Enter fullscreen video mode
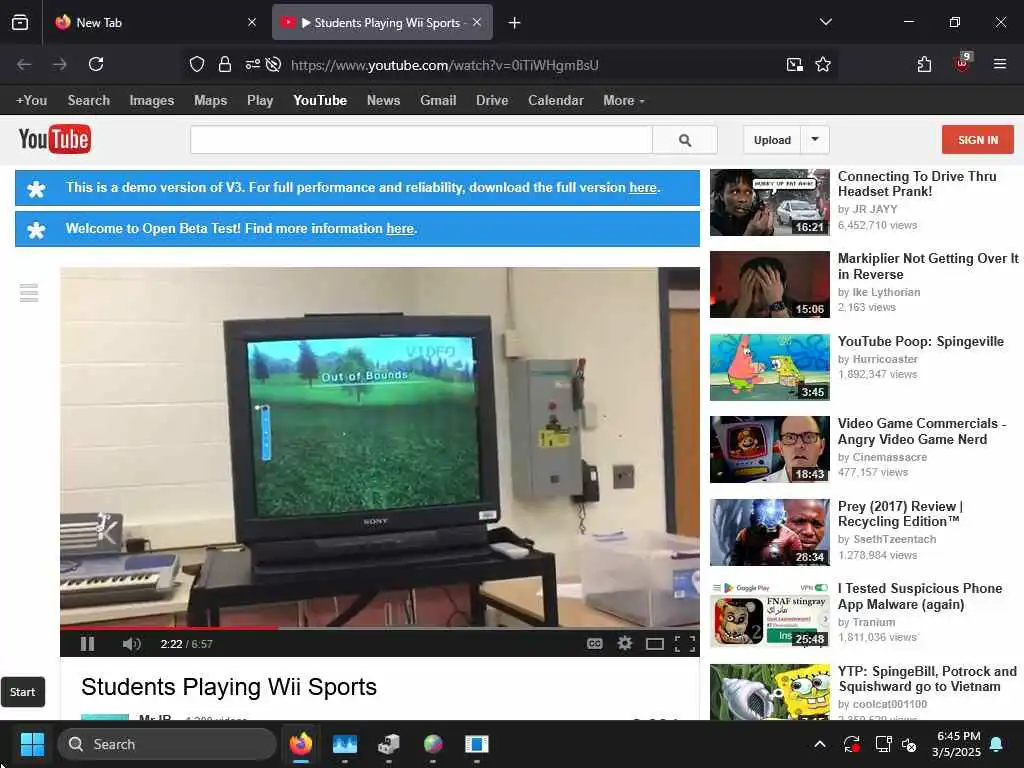 [684, 644]
